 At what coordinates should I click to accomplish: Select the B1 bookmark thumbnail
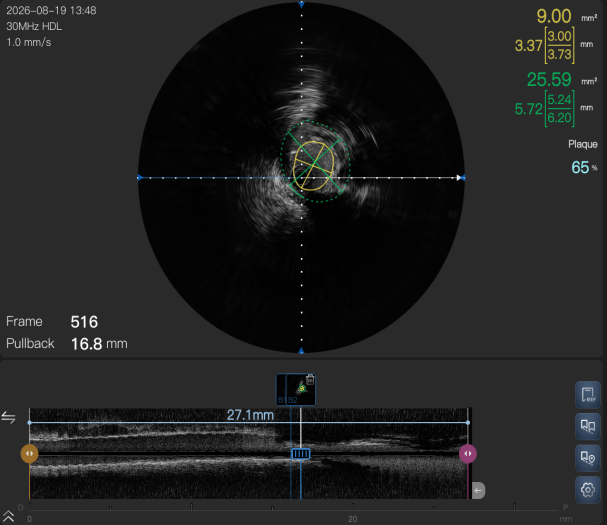281,389
